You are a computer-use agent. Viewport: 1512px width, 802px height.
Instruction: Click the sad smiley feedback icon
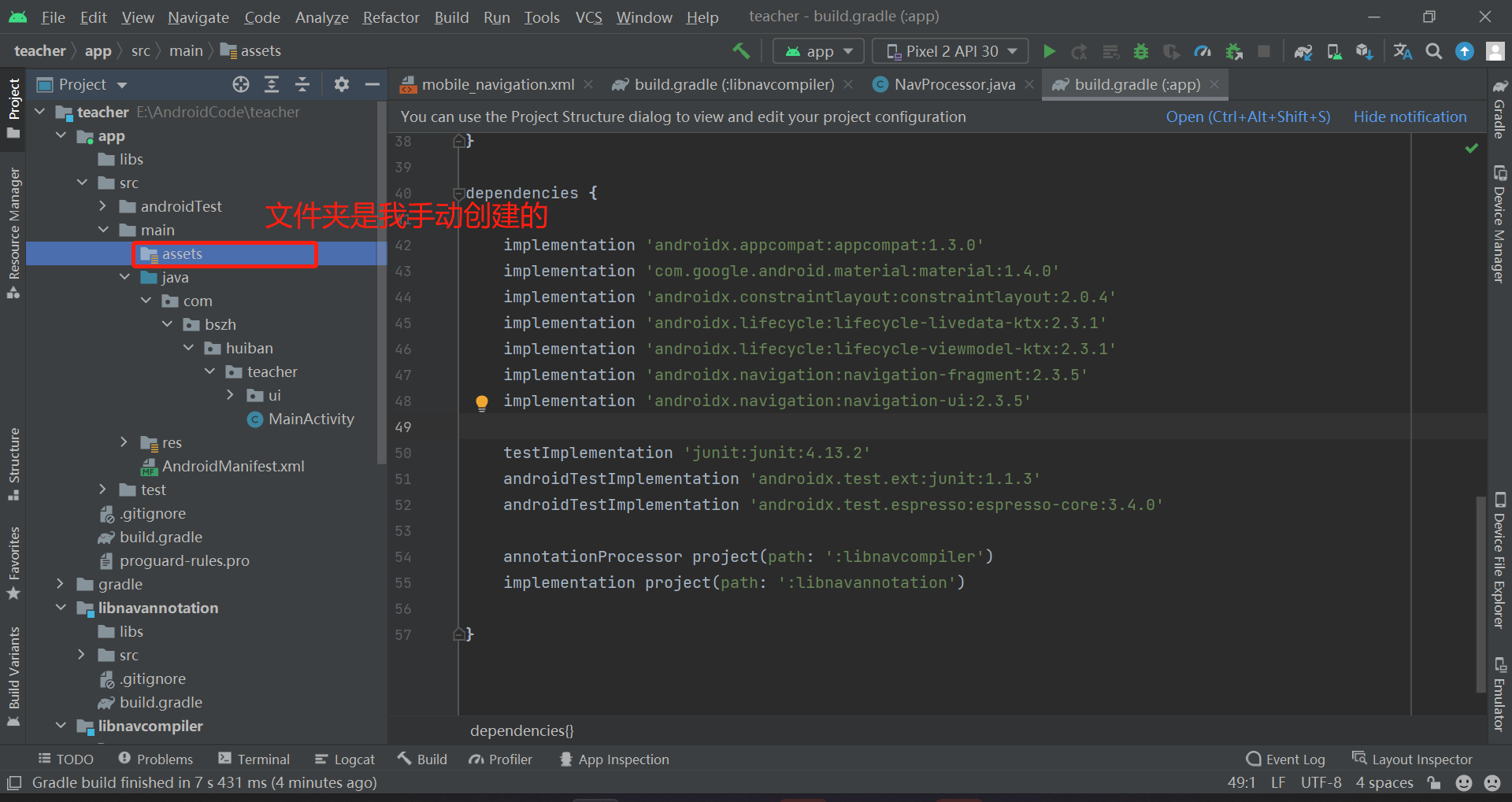pyautogui.click(x=1492, y=782)
